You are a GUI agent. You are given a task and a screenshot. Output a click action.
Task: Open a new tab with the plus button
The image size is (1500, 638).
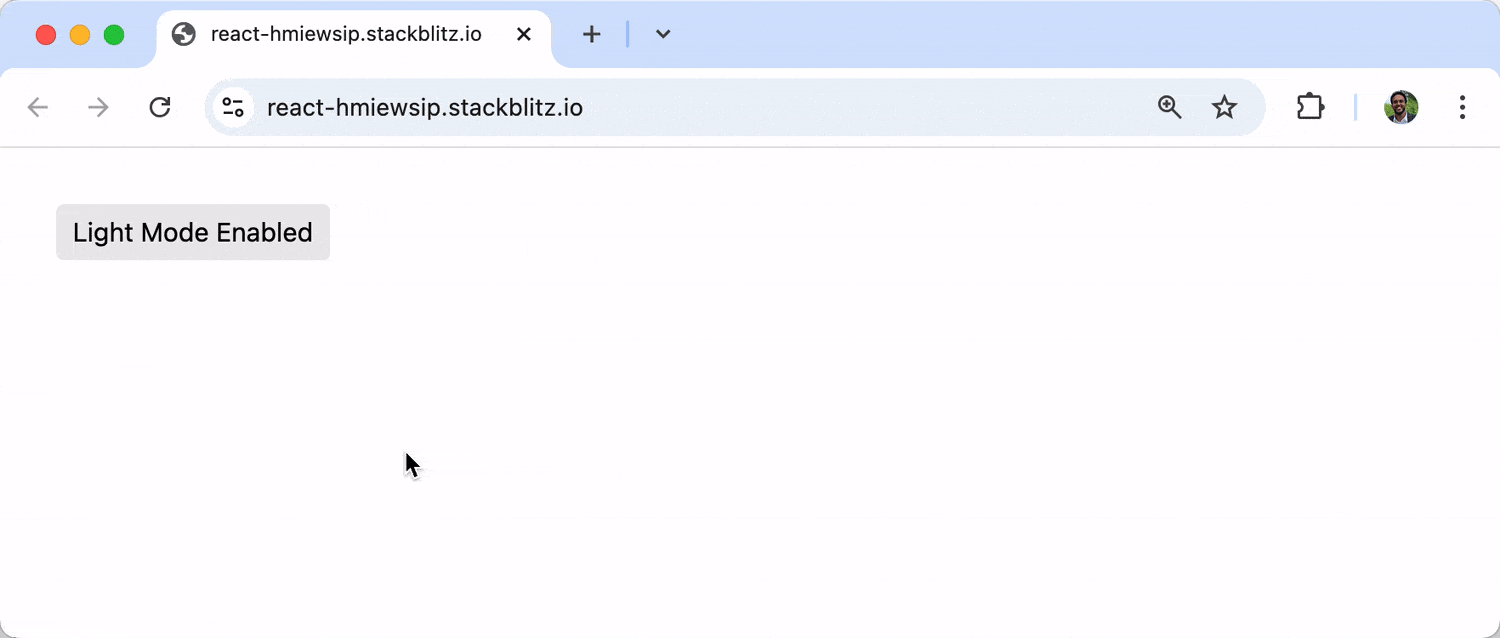pyautogui.click(x=592, y=35)
